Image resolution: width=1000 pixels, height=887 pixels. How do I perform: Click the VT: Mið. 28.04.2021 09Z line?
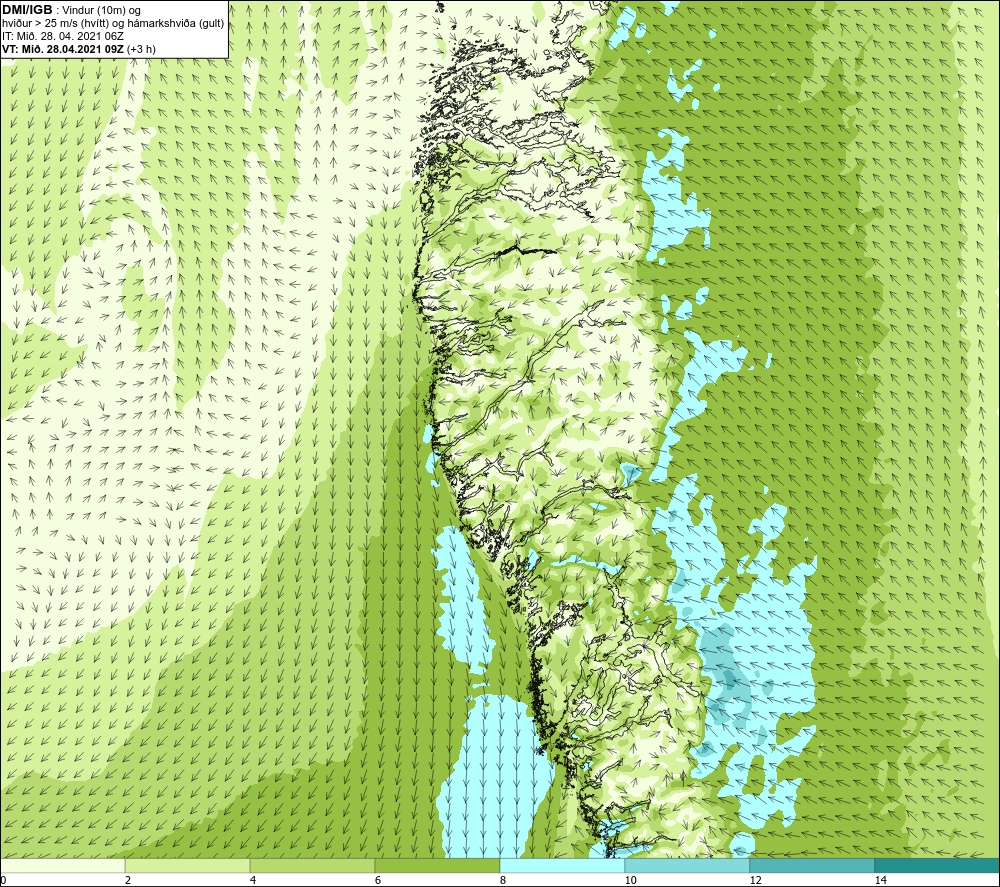(78, 49)
